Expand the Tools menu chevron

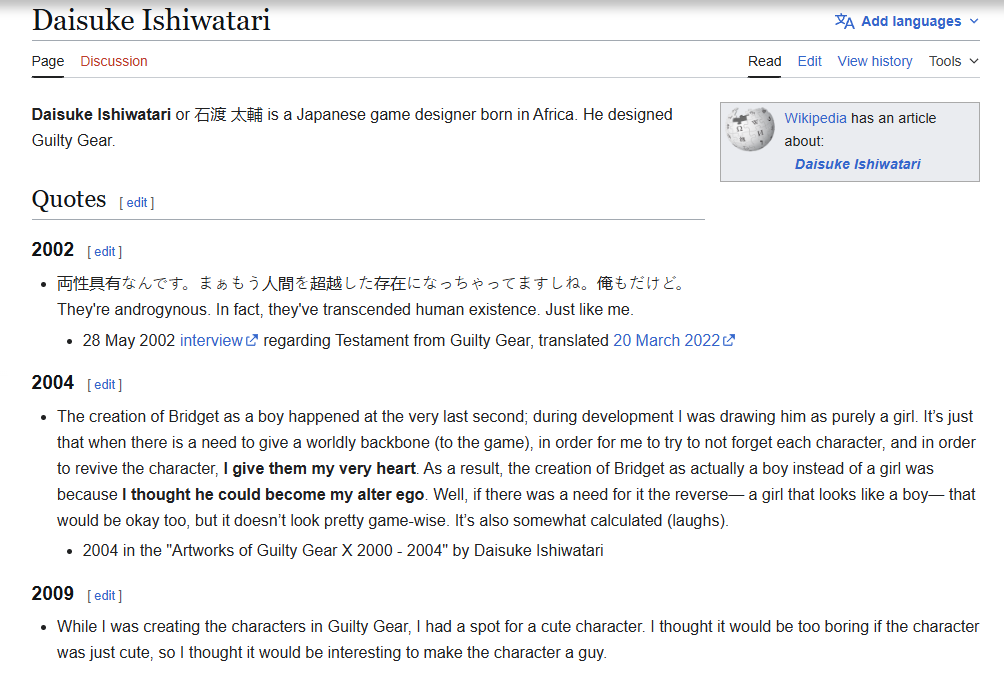(974, 61)
